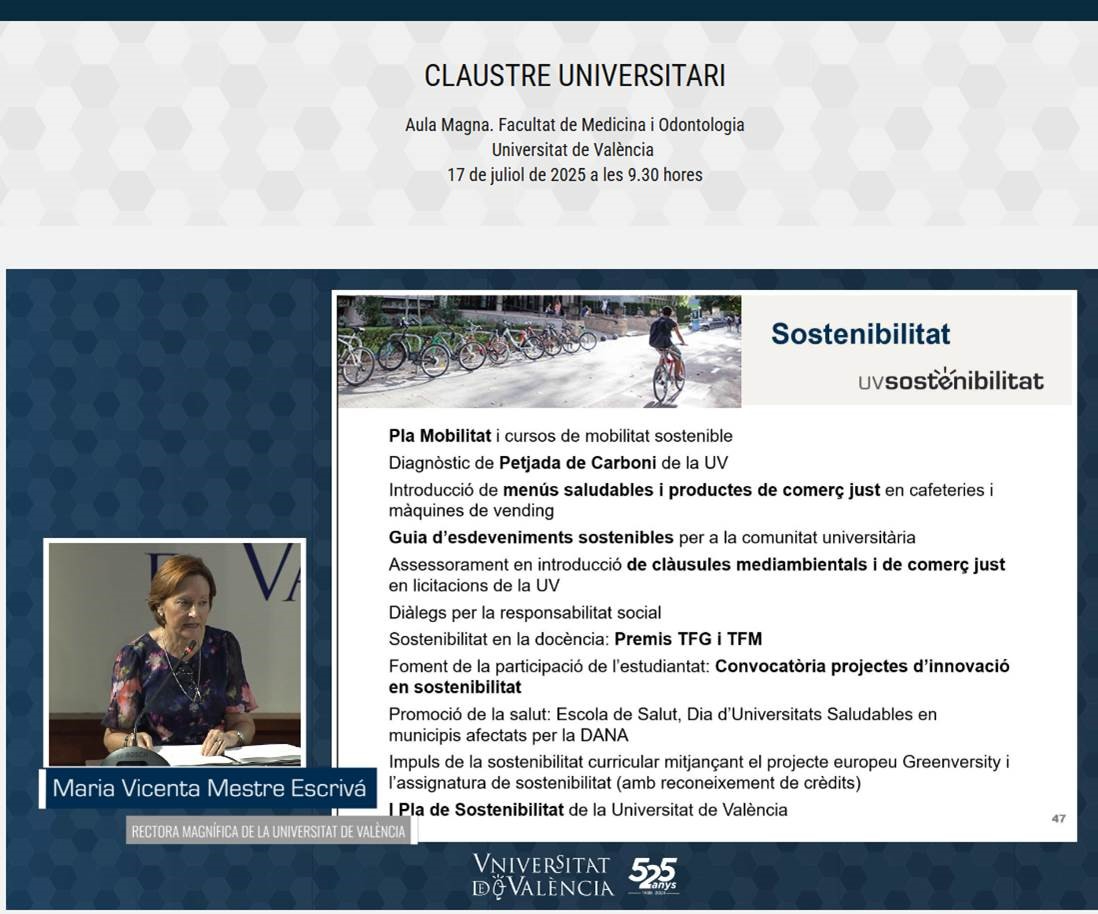Click the '17 de juliol de 2025' date line
The height and width of the screenshot is (914, 1098).
[x=574, y=175]
